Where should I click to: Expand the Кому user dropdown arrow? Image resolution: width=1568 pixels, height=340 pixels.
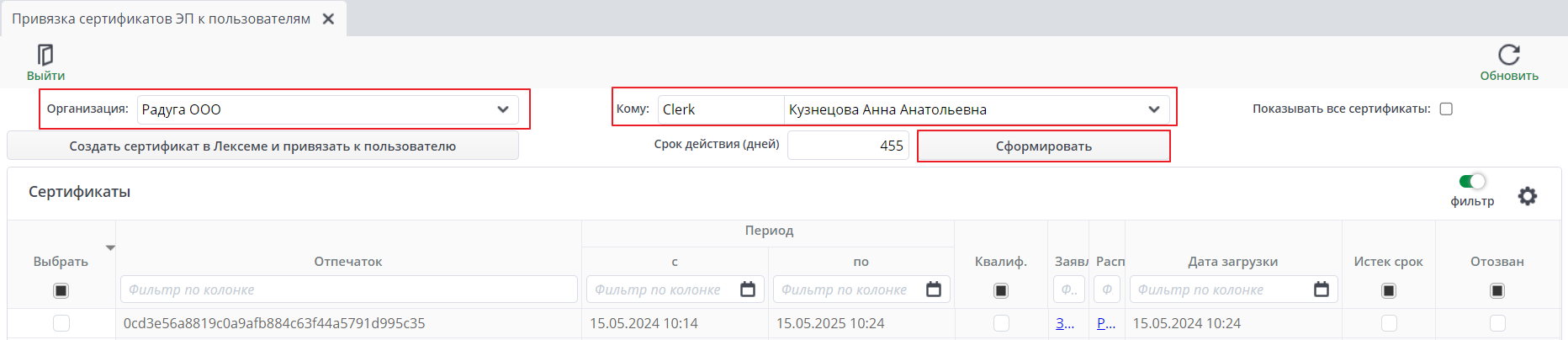(1154, 109)
